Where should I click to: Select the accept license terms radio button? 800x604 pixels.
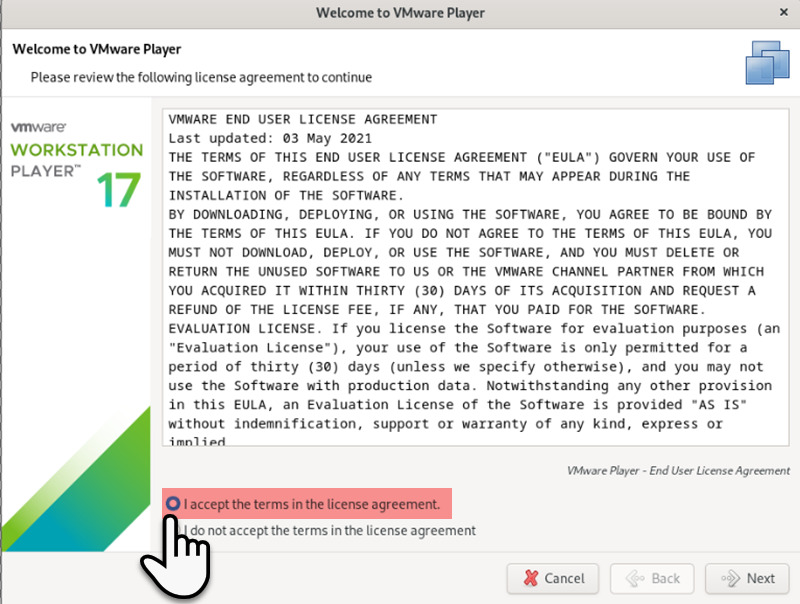(174, 504)
